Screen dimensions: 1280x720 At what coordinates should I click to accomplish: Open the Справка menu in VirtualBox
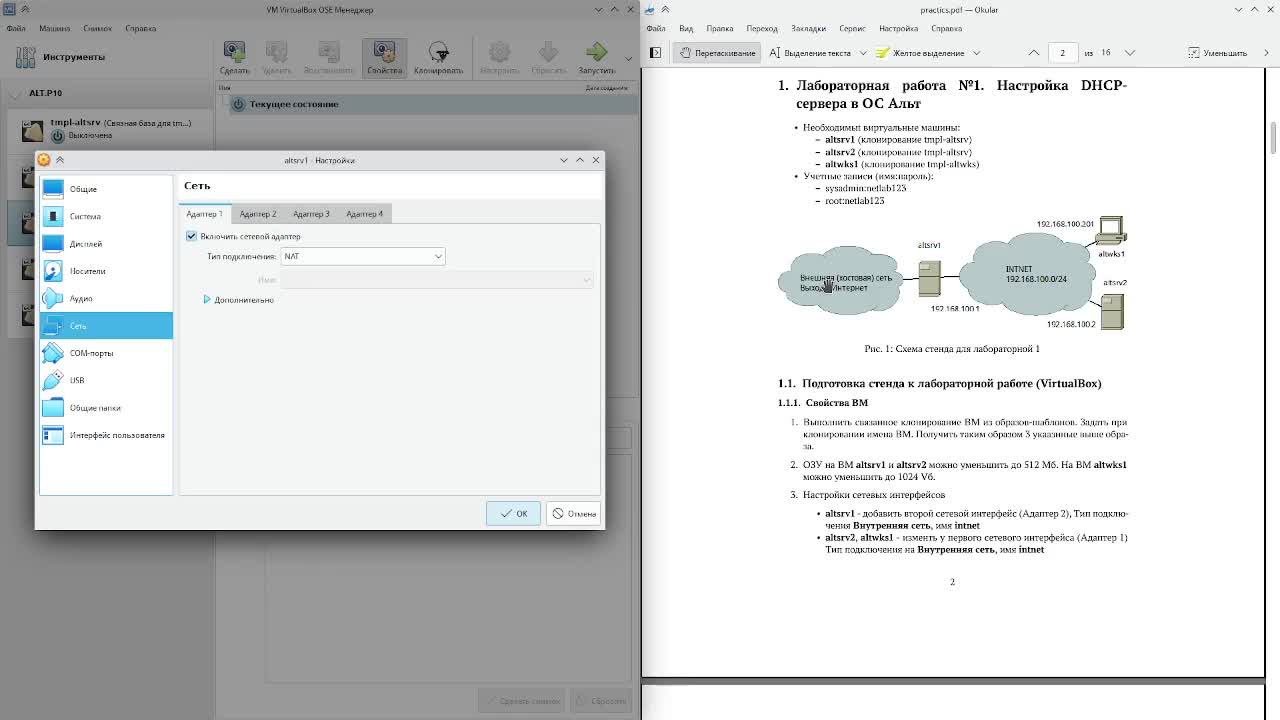(x=141, y=29)
